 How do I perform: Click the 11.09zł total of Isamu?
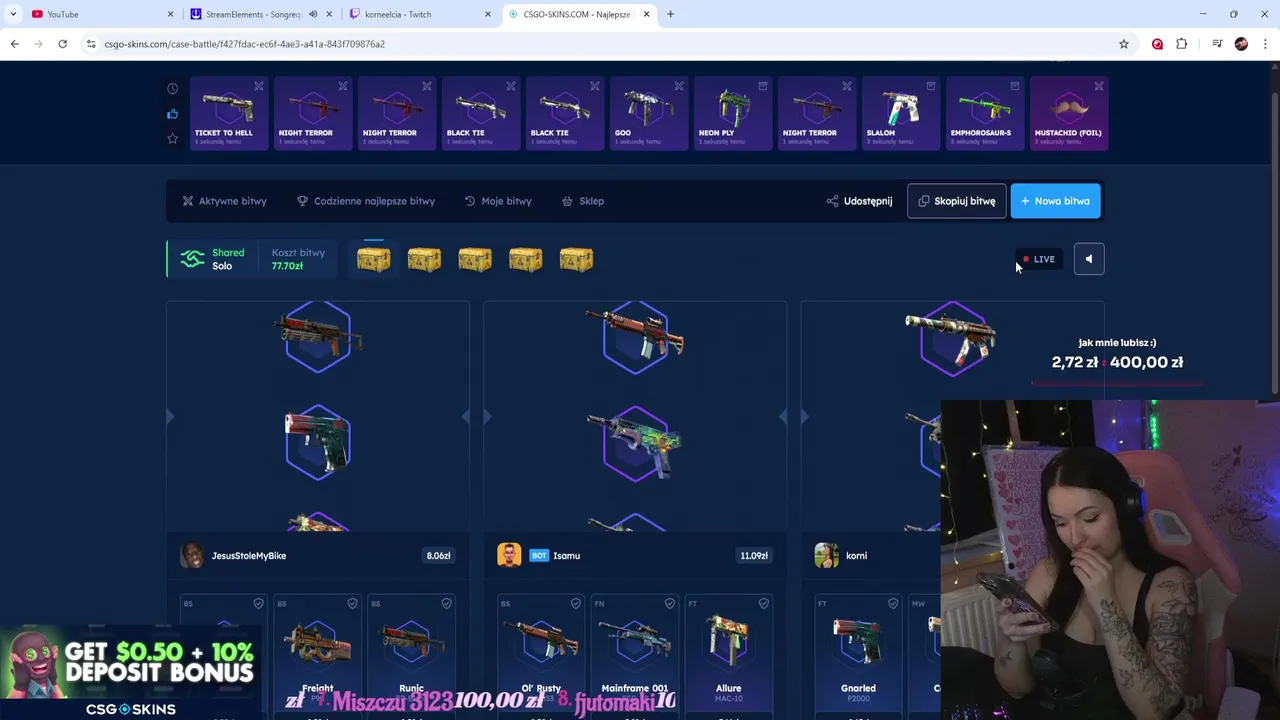[754, 556]
